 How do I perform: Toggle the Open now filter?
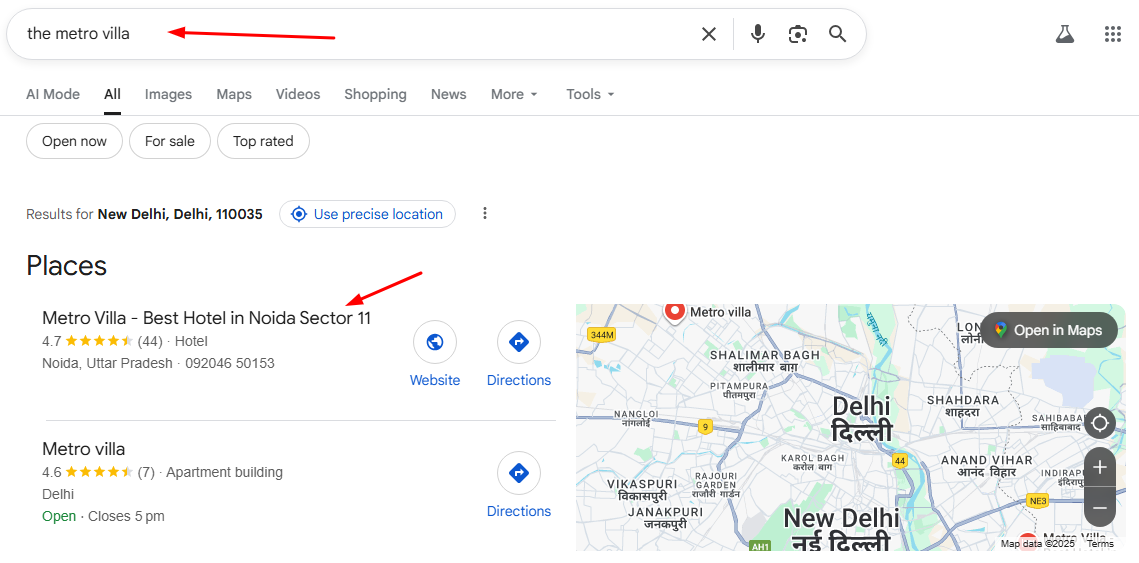point(74,141)
